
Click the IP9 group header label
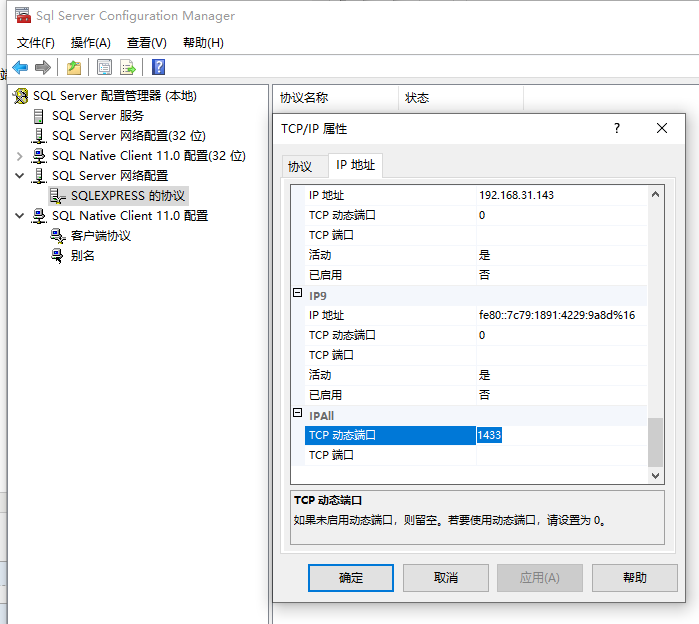[318, 296]
